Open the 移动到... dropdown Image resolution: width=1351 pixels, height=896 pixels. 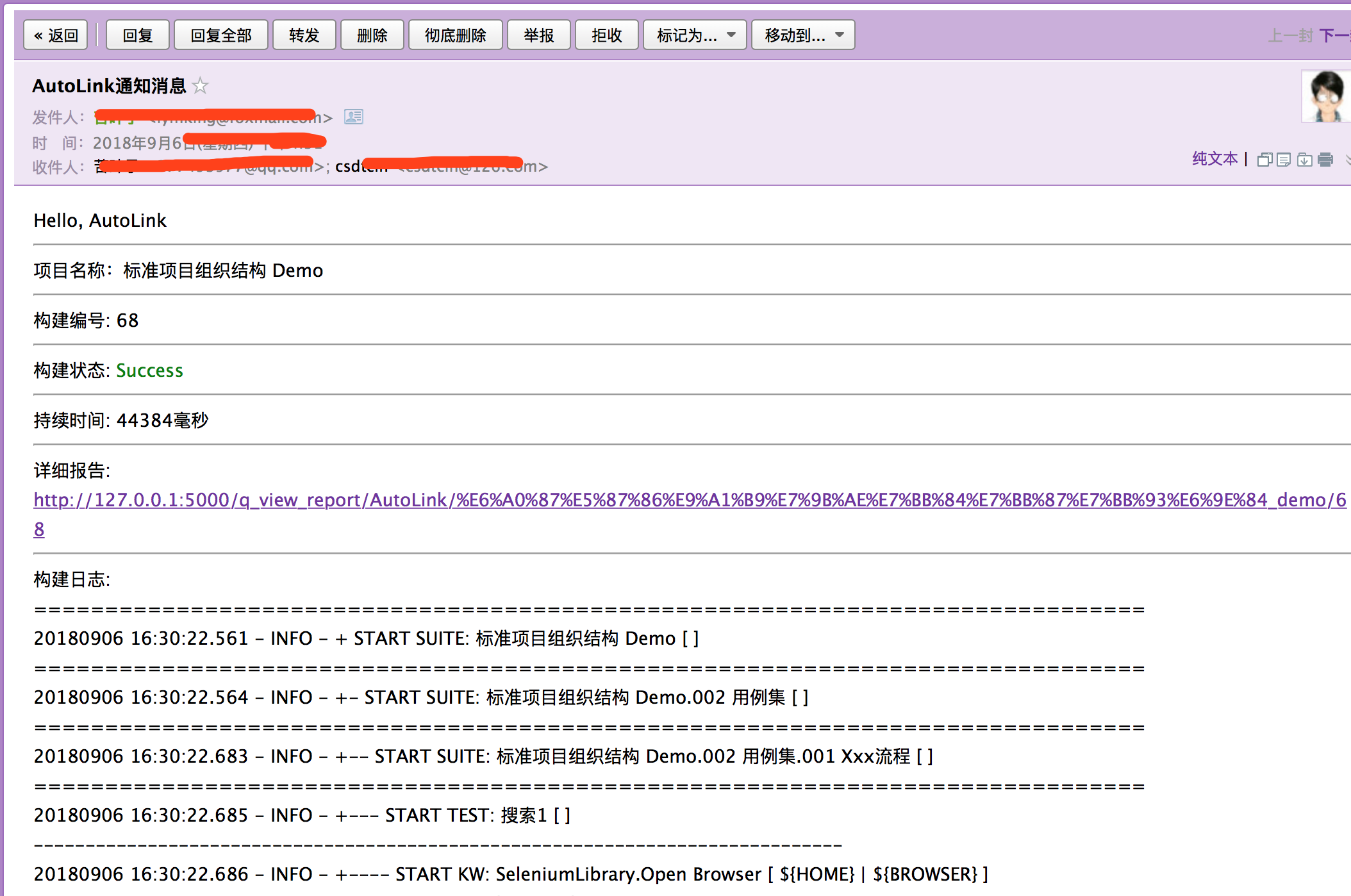coord(803,35)
